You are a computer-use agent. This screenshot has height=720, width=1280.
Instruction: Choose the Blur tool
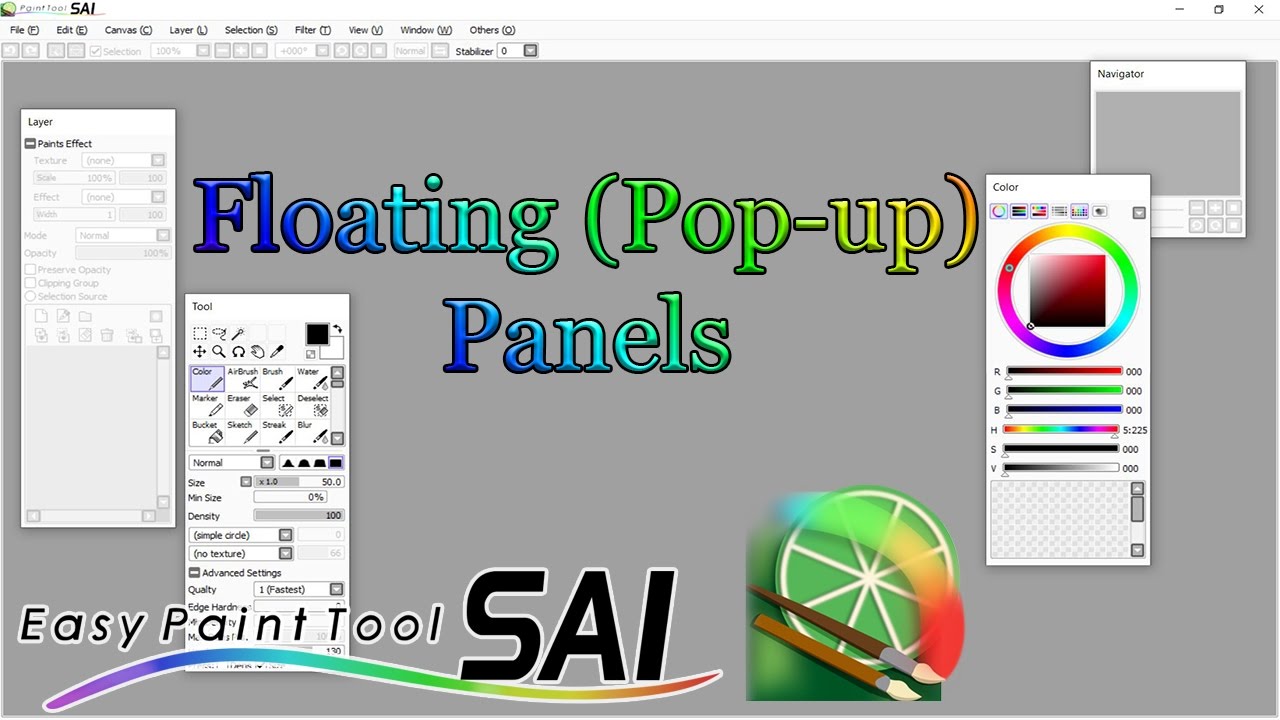312,432
